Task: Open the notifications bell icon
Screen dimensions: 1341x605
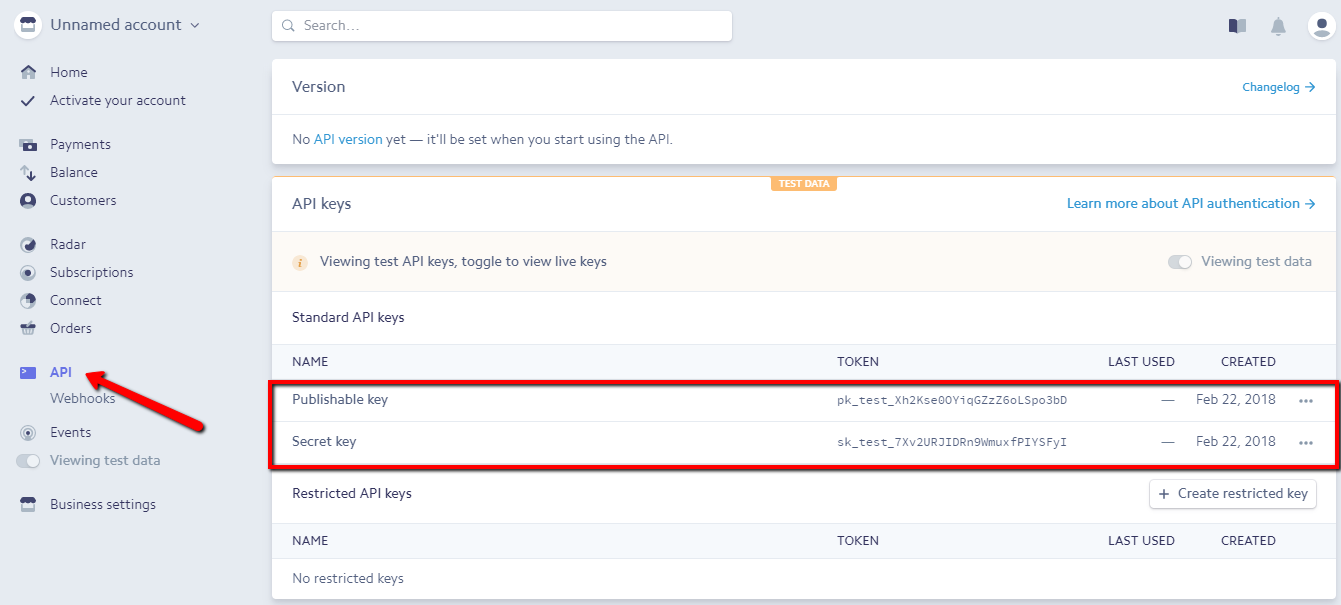Action: [x=1278, y=26]
